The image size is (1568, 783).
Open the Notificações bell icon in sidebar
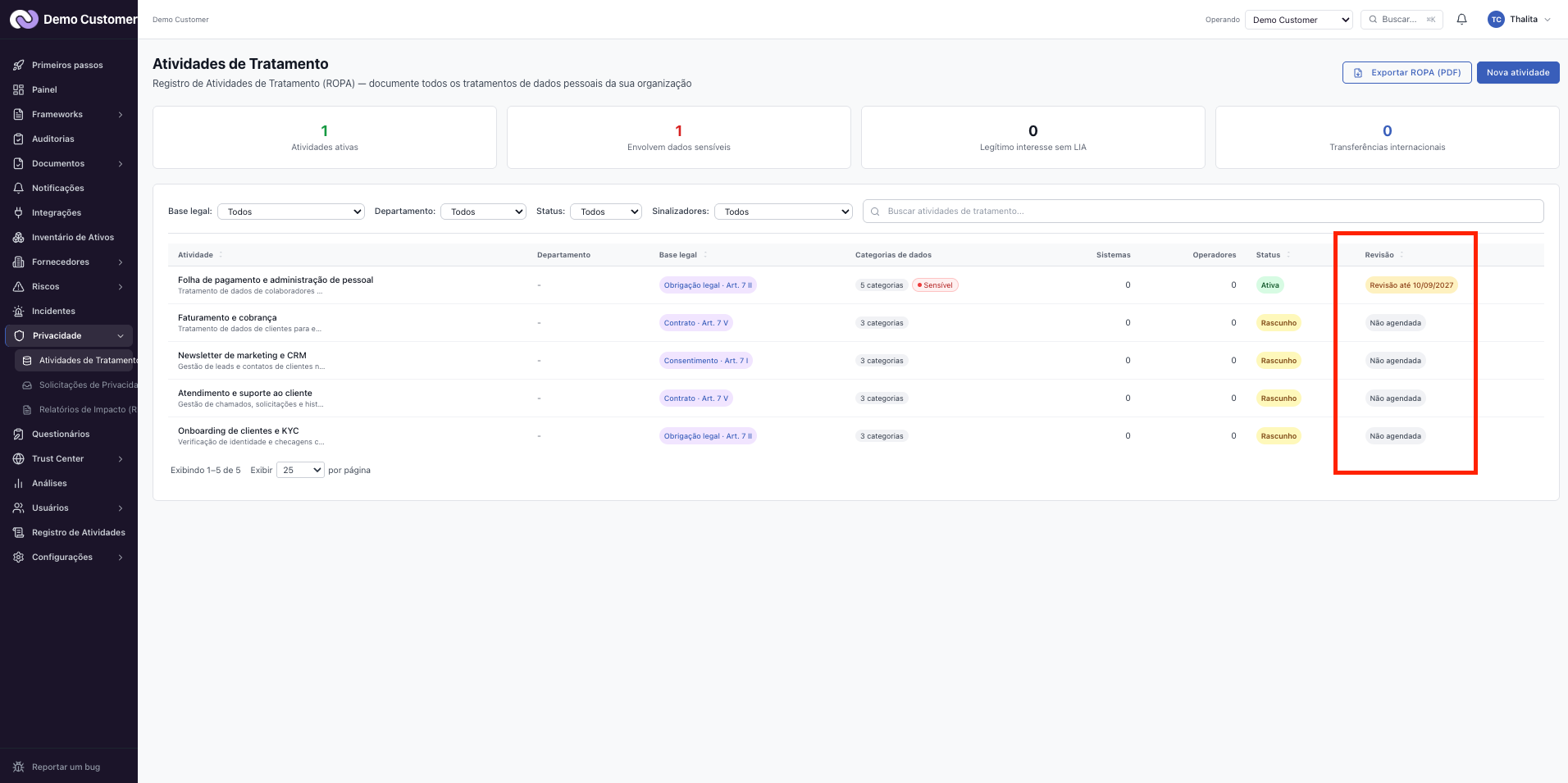pyautogui.click(x=18, y=188)
